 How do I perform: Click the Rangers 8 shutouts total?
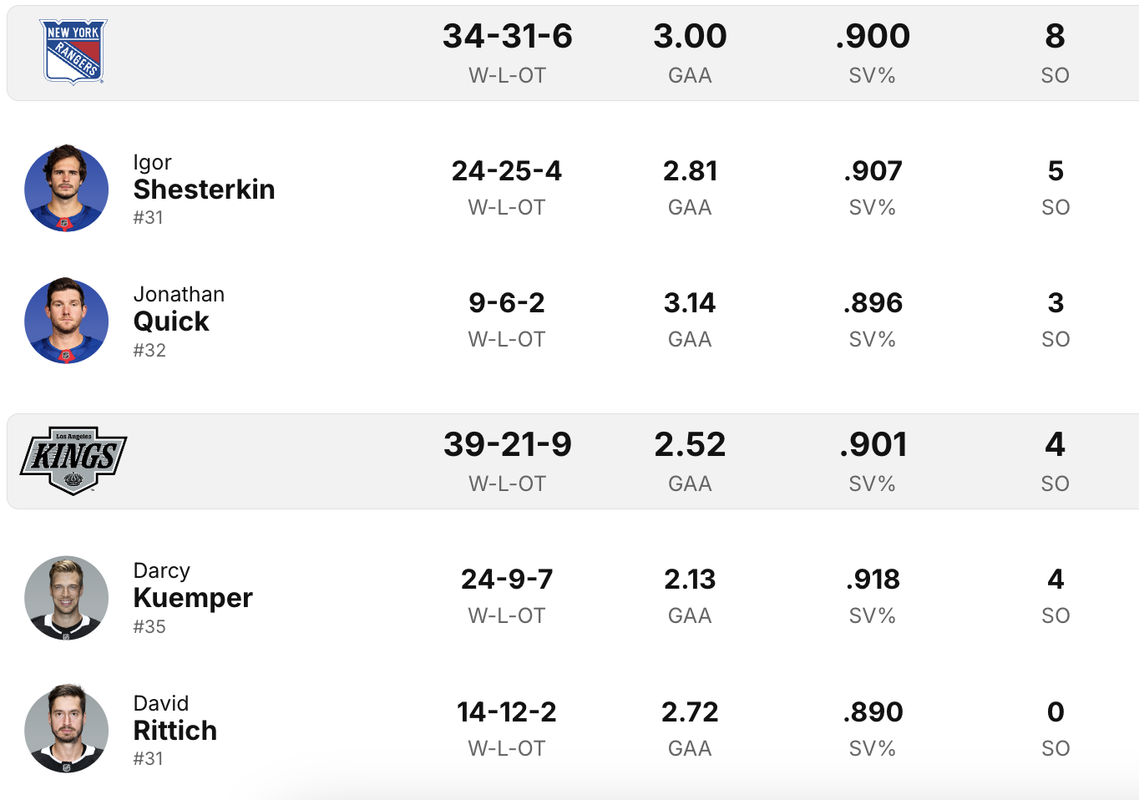point(1055,36)
